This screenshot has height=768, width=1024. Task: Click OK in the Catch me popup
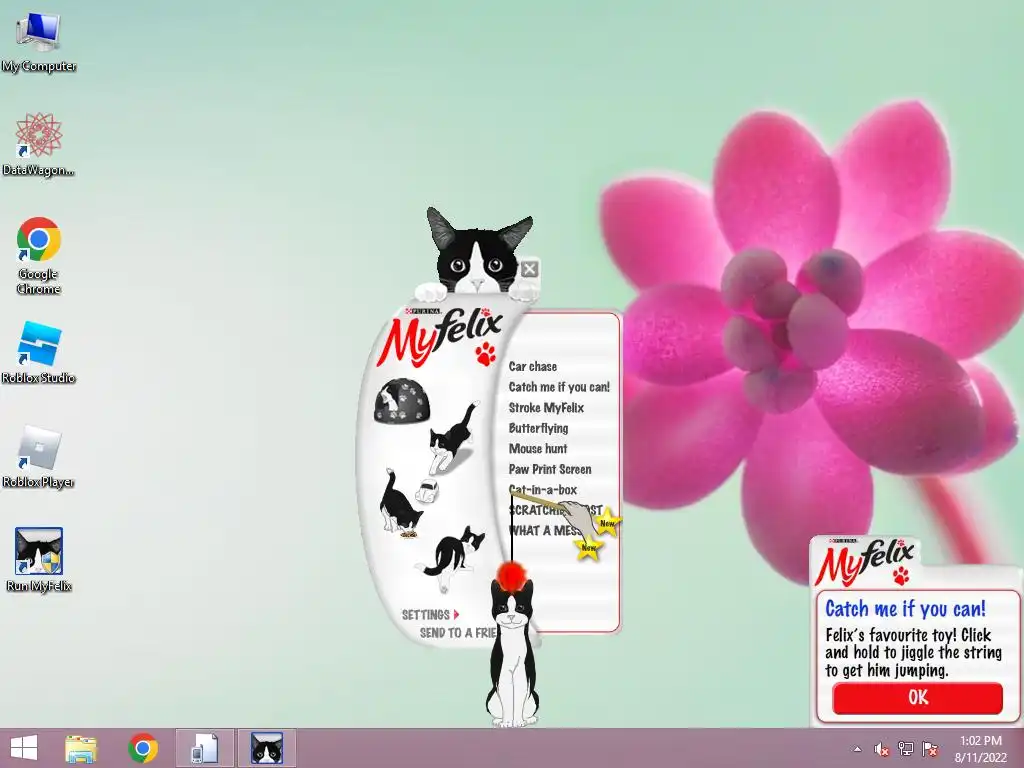pyautogui.click(x=918, y=698)
